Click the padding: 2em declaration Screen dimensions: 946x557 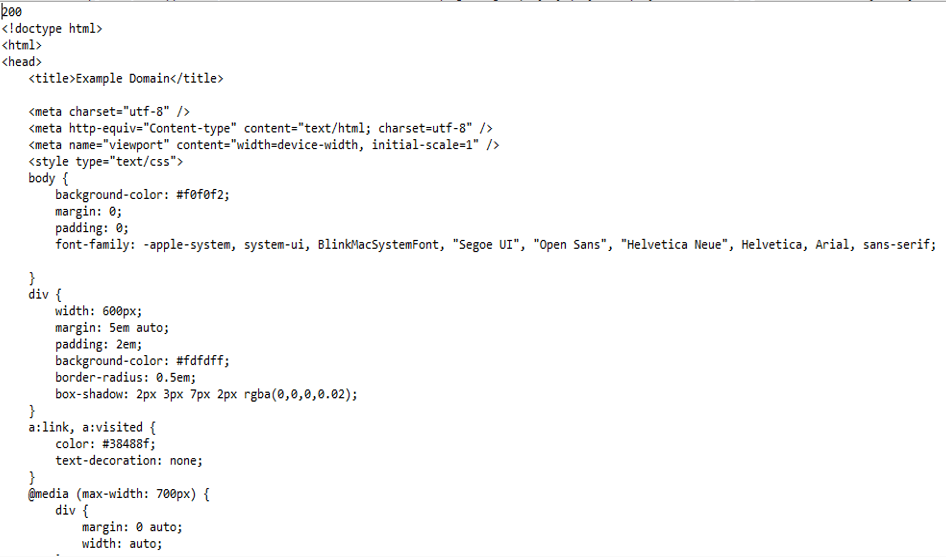[98, 344]
